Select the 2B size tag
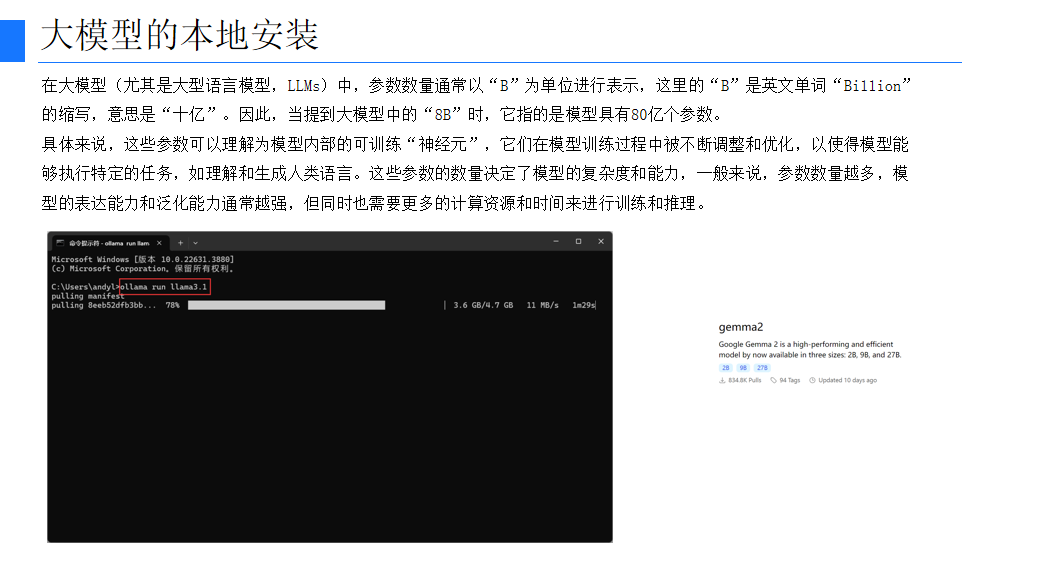Image resolution: width=1037 pixels, height=582 pixels. click(726, 368)
